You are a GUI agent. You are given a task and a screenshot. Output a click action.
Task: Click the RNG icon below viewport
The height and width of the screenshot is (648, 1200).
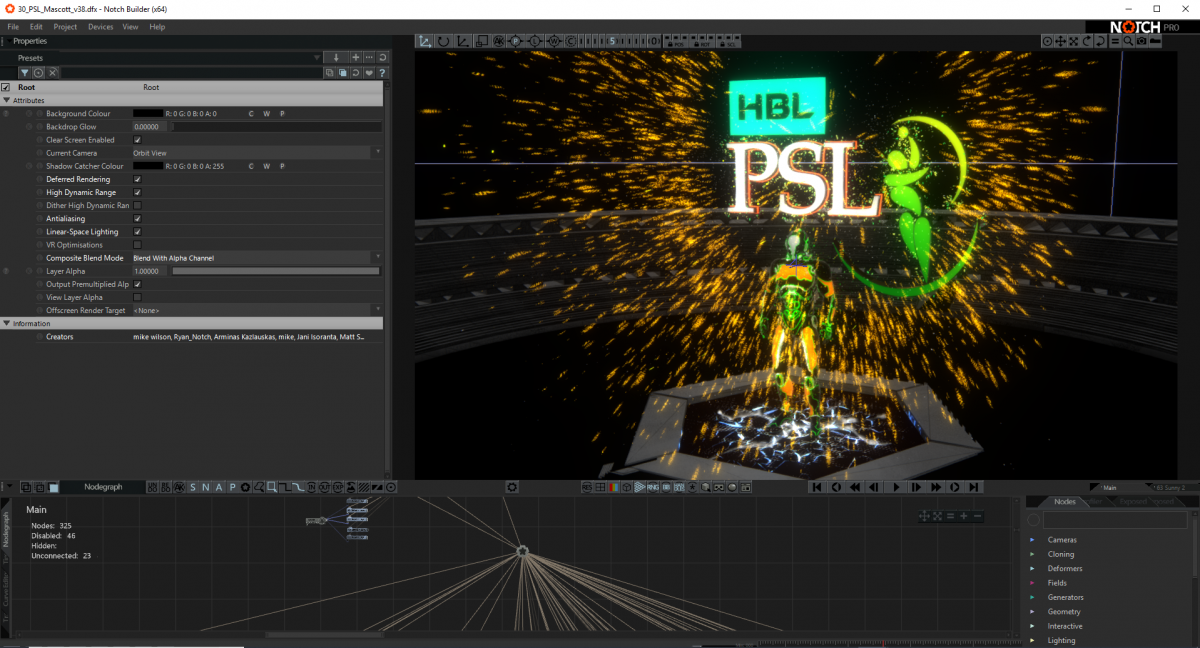tap(653, 487)
